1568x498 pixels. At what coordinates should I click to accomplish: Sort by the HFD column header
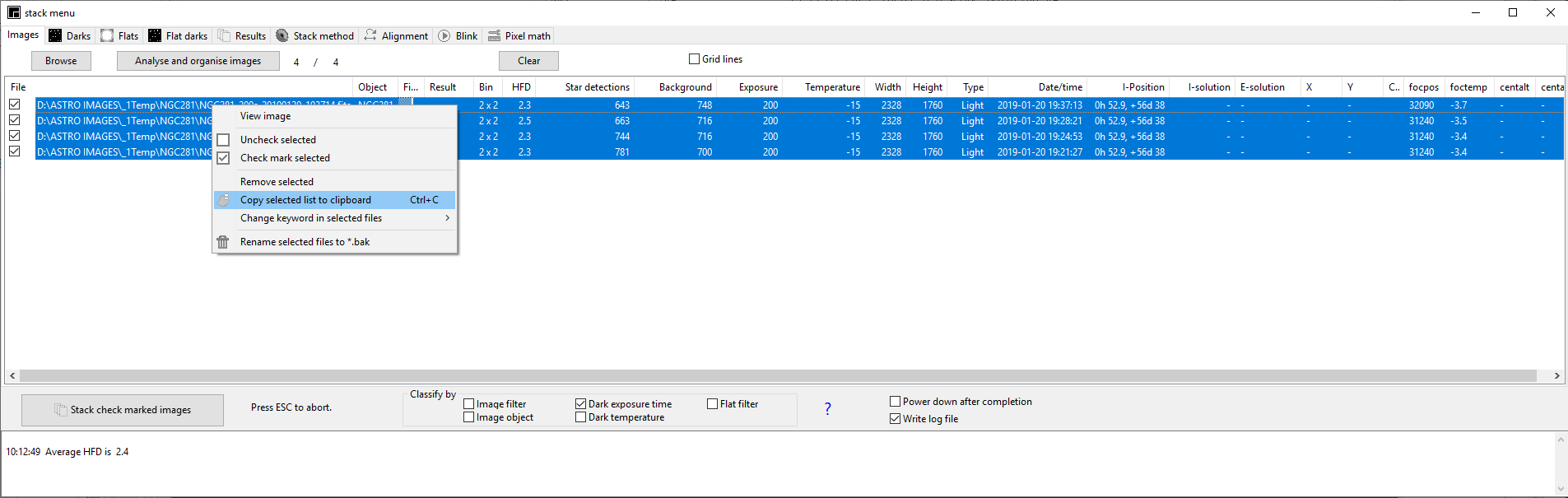(x=521, y=87)
